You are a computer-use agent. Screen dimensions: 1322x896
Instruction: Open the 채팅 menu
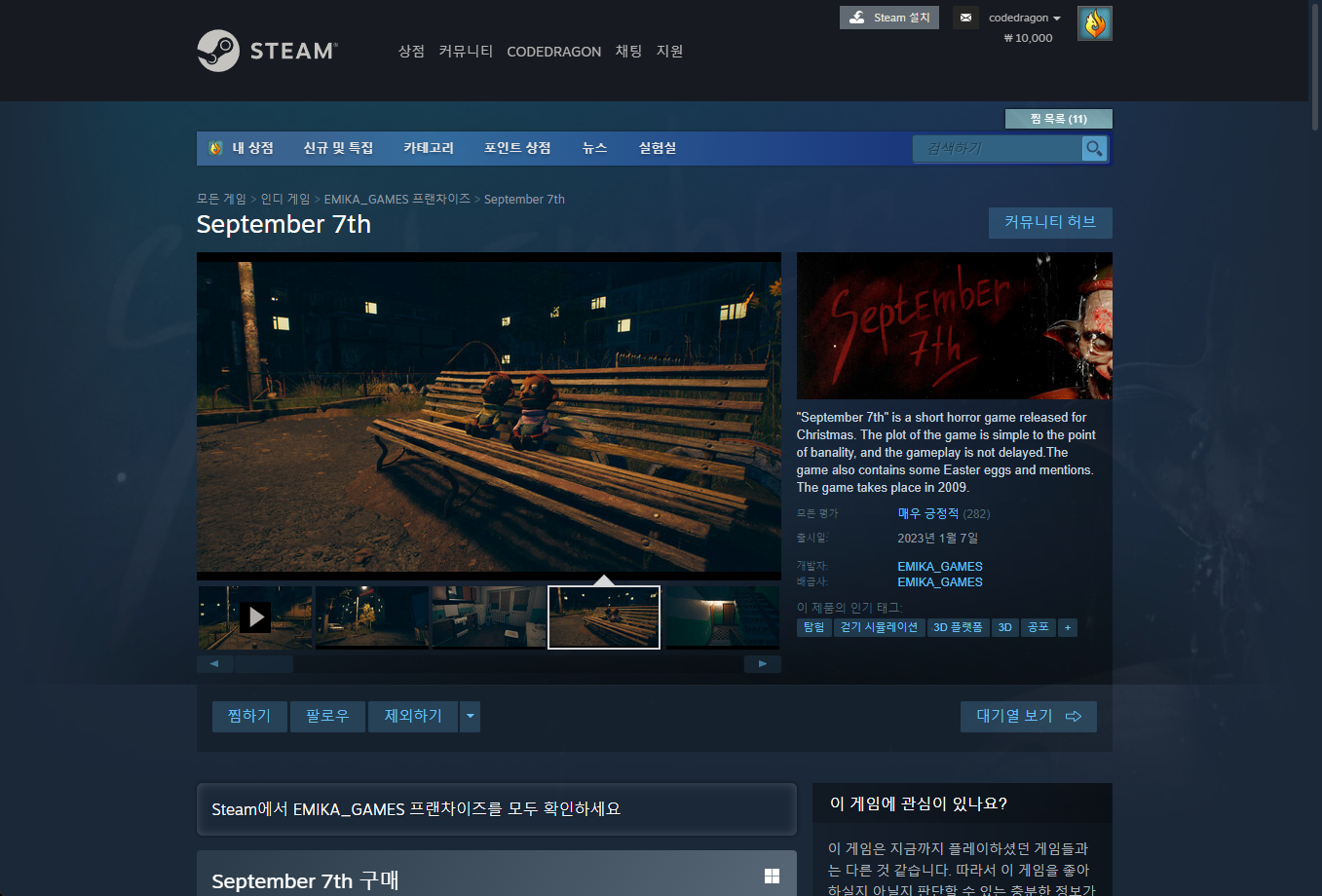628,51
